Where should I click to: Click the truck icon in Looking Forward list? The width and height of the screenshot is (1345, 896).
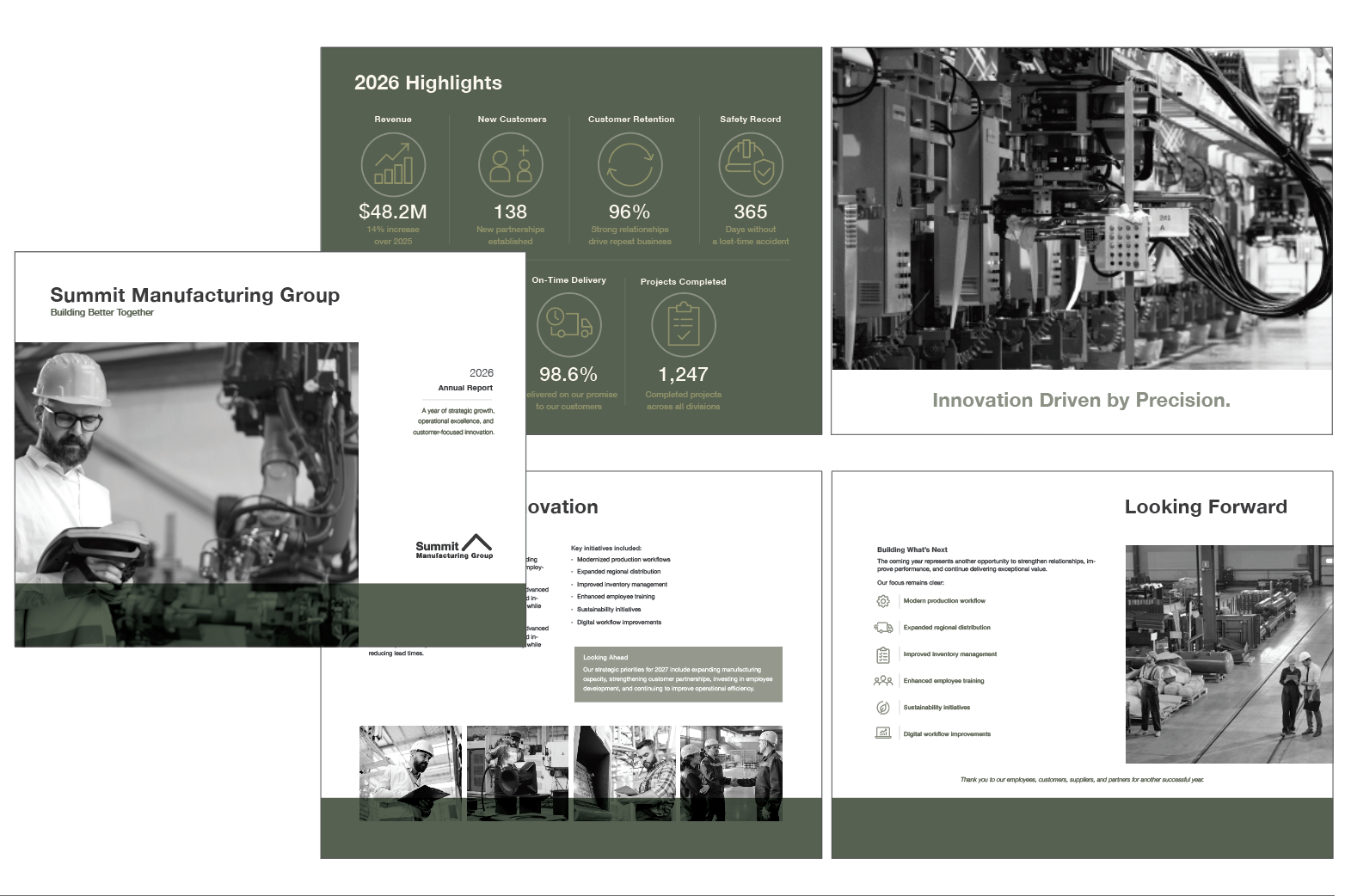(x=883, y=628)
